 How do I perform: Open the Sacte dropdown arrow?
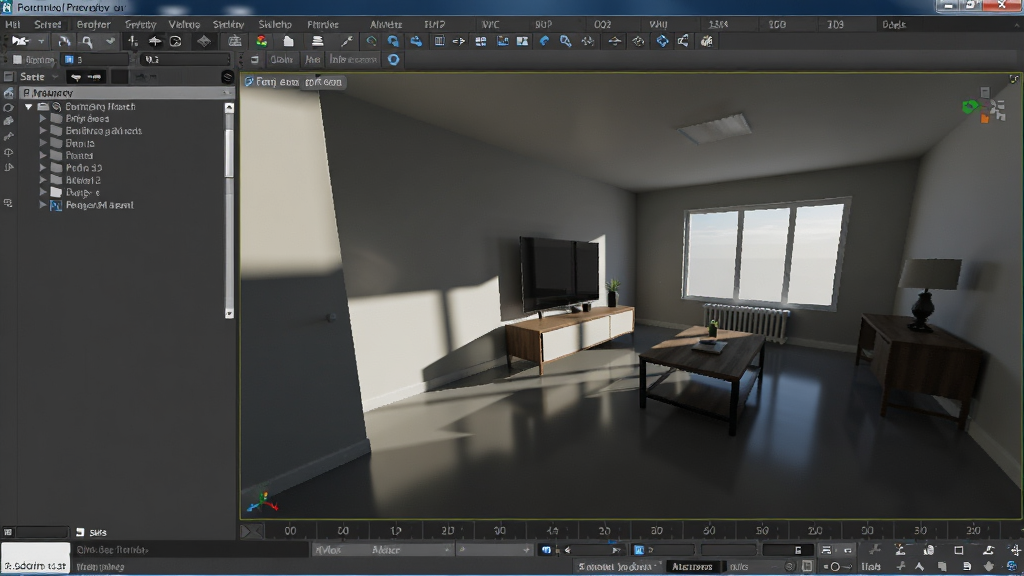click(56, 77)
